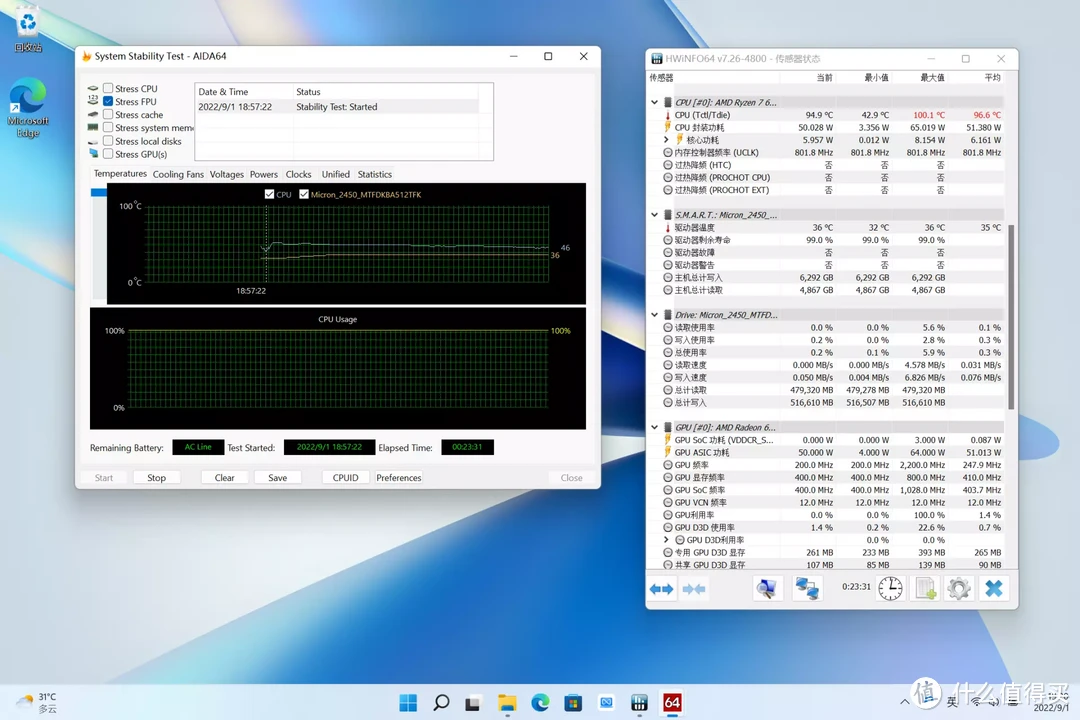Enable Stress cache checkbox

(108, 114)
